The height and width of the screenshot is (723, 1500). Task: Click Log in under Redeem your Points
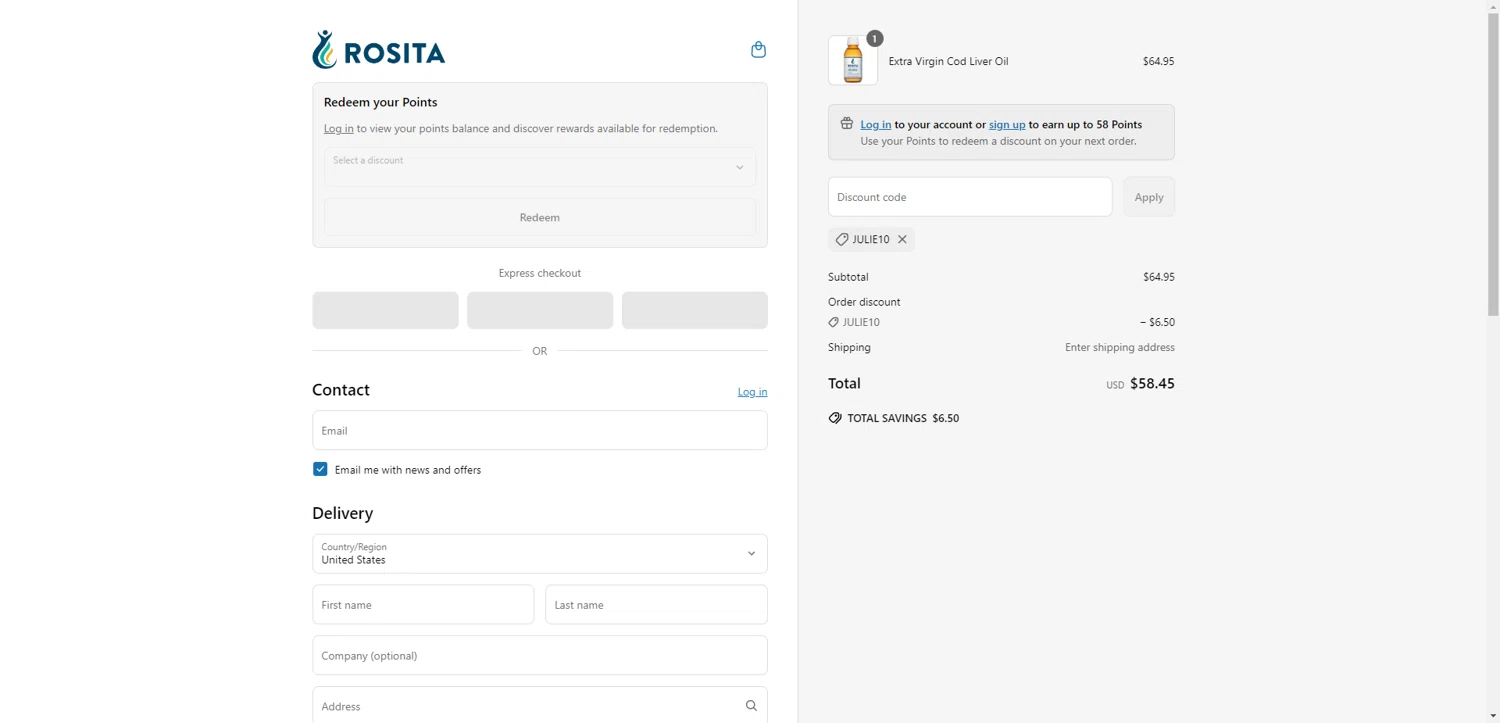pos(338,129)
